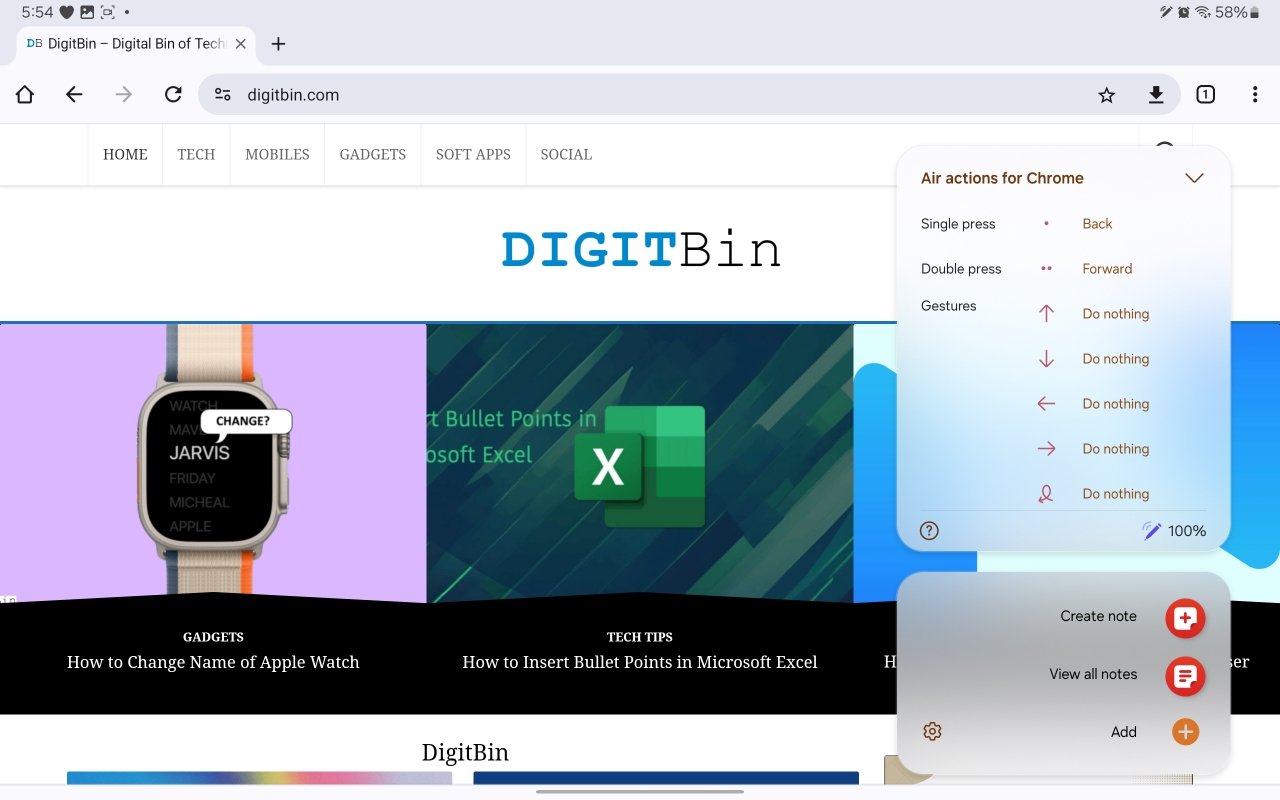
Task: Tap the View all notes icon
Action: click(1185, 676)
